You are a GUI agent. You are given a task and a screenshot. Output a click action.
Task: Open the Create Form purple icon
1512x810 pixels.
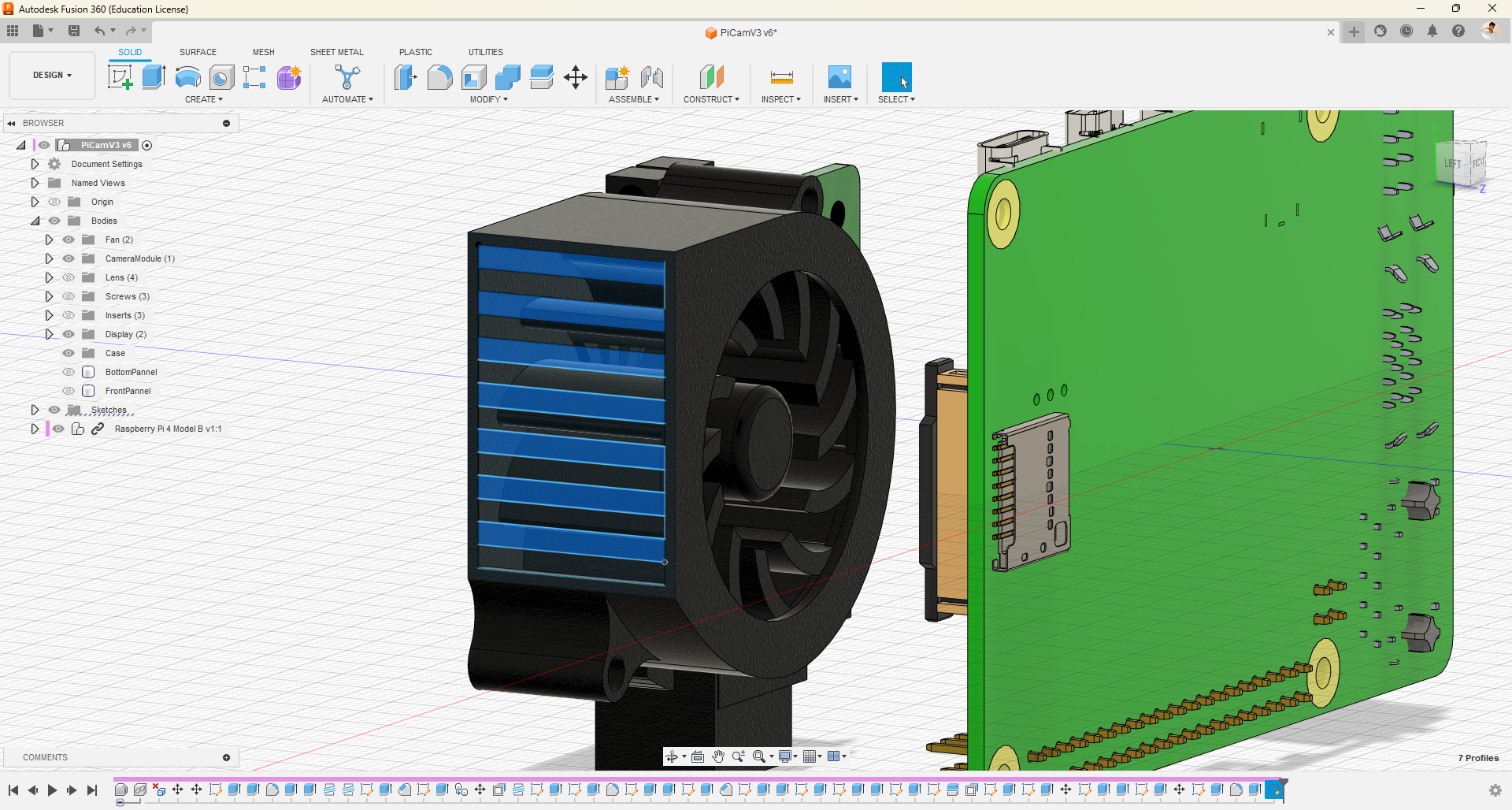(x=289, y=77)
